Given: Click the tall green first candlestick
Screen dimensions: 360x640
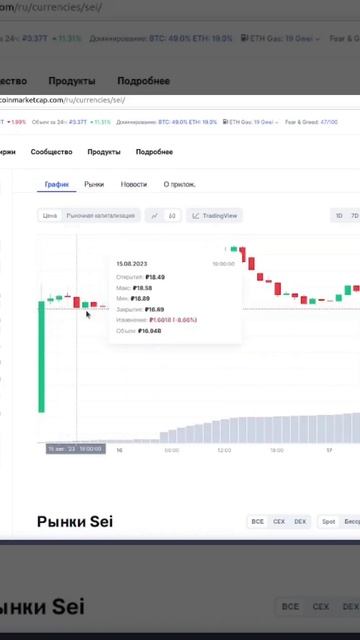Looking at the screenshot, I should [41, 357].
